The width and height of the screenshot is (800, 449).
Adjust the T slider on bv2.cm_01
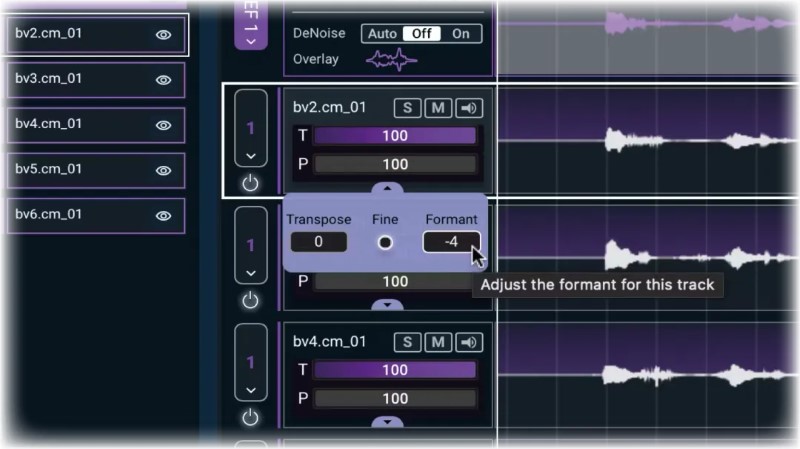coord(395,136)
